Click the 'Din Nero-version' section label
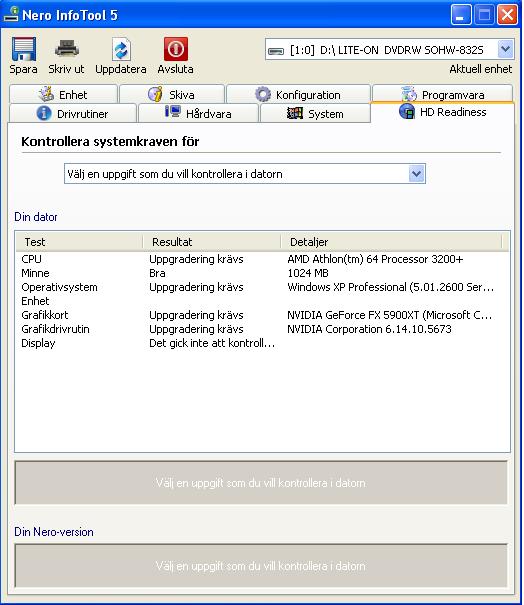Screen dimensions: 524x605 (x=54, y=532)
